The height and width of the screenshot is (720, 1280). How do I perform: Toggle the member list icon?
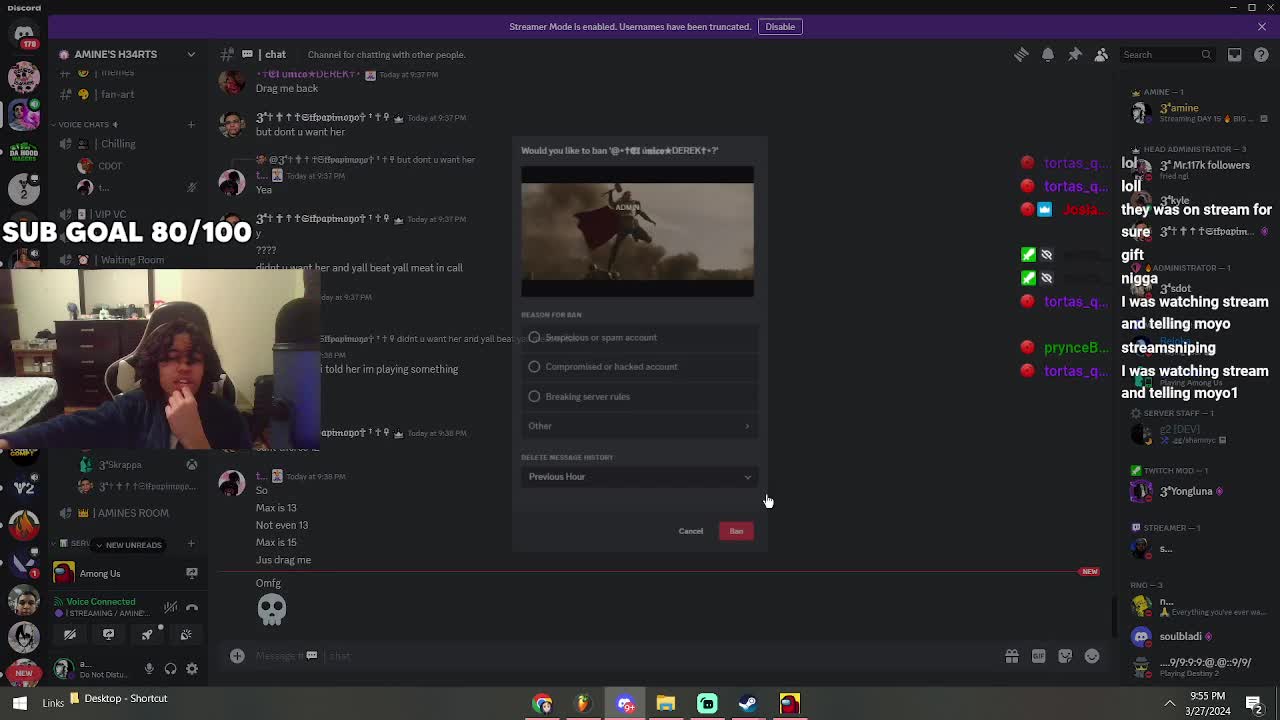click(1101, 54)
